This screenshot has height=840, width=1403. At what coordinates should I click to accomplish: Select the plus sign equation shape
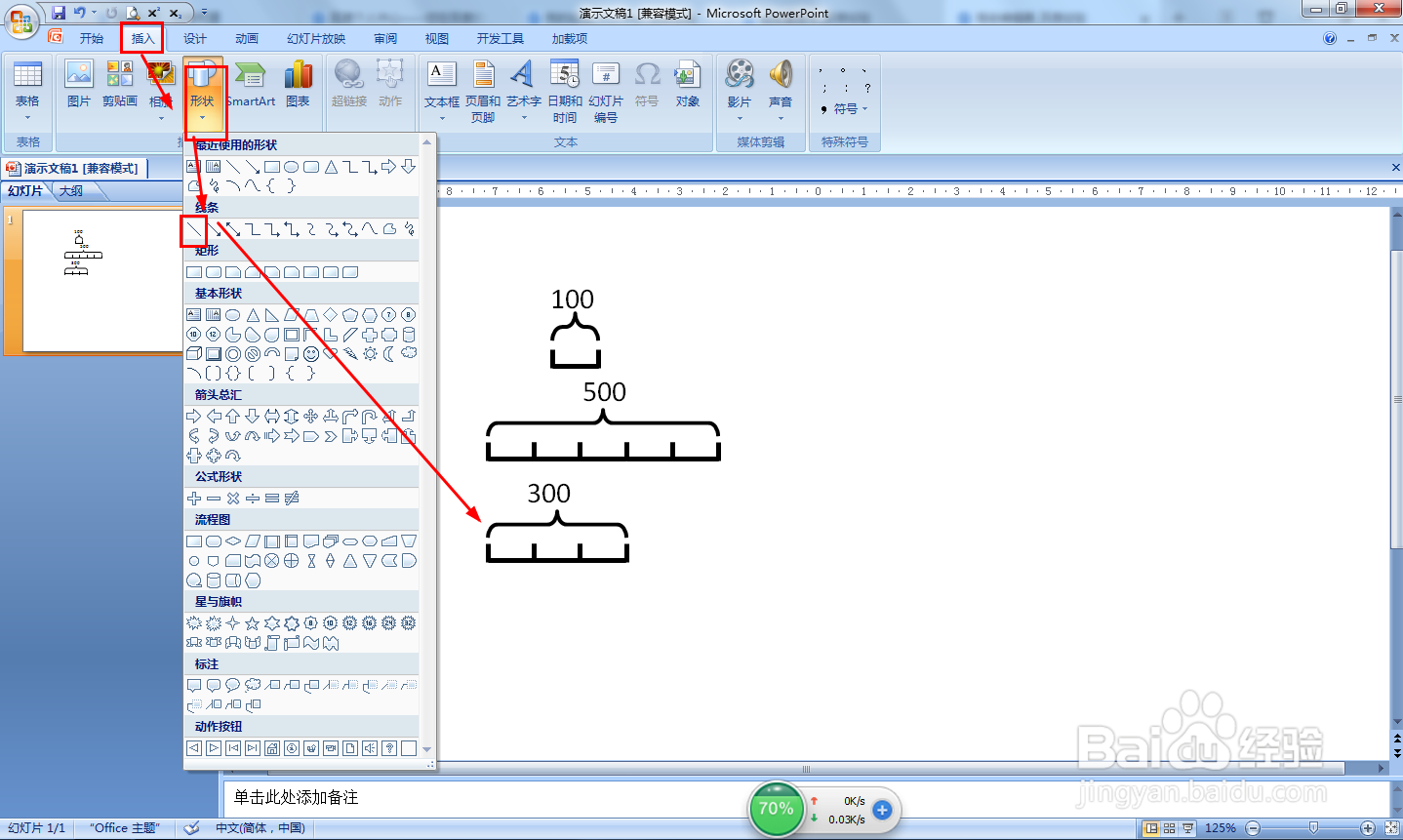[194, 499]
